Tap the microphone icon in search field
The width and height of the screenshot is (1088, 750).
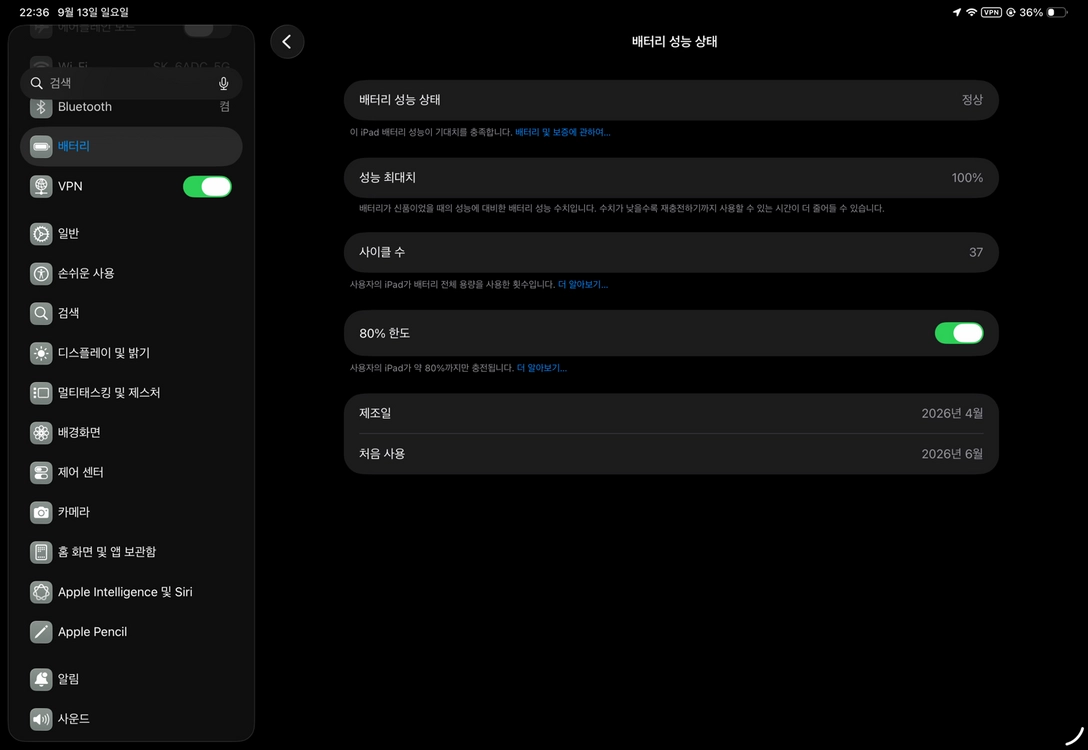(x=223, y=83)
